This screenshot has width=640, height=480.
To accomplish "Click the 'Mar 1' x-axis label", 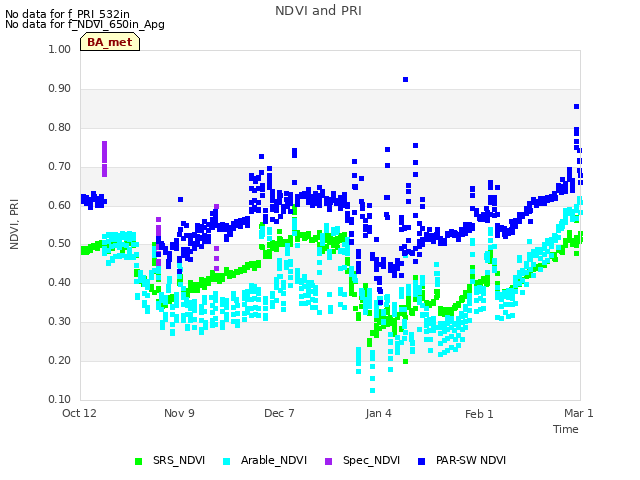I will pyautogui.click(x=579, y=413).
